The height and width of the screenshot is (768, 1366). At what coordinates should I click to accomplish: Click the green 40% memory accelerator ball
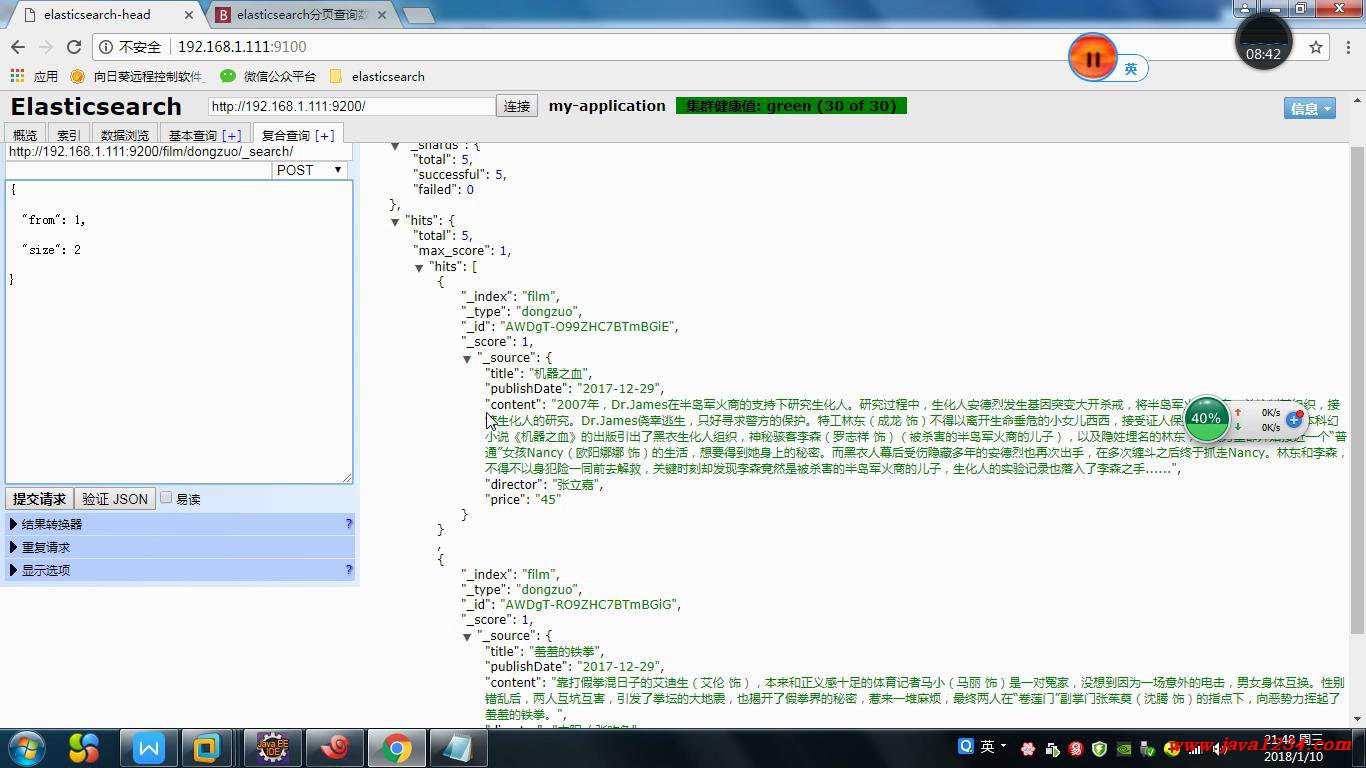pyautogui.click(x=1206, y=419)
